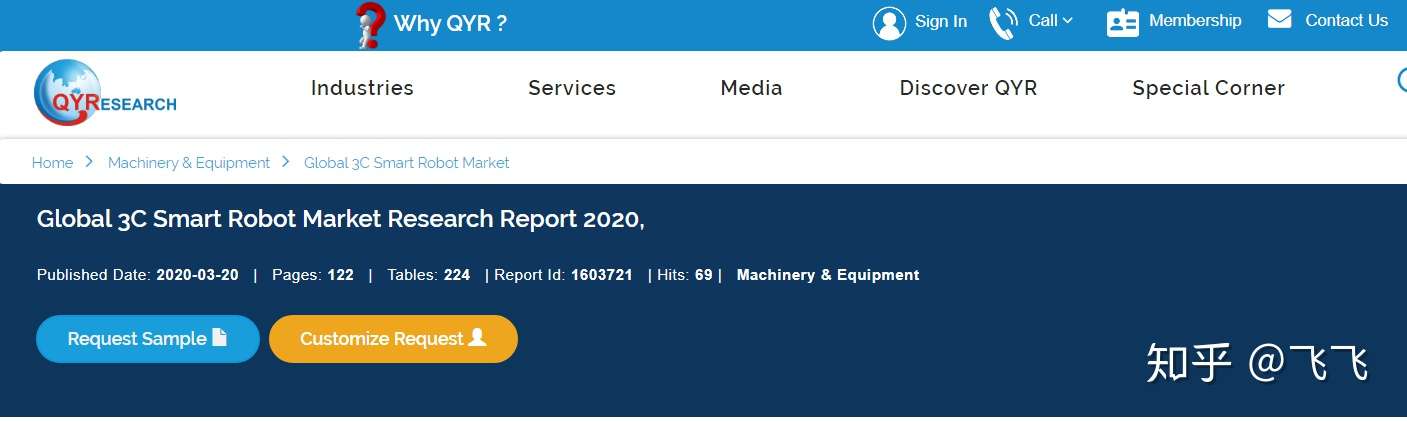Open Machinery & Equipment breadcrumb
Image resolution: width=1407 pixels, height=423 pixels.
pyautogui.click(x=189, y=162)
